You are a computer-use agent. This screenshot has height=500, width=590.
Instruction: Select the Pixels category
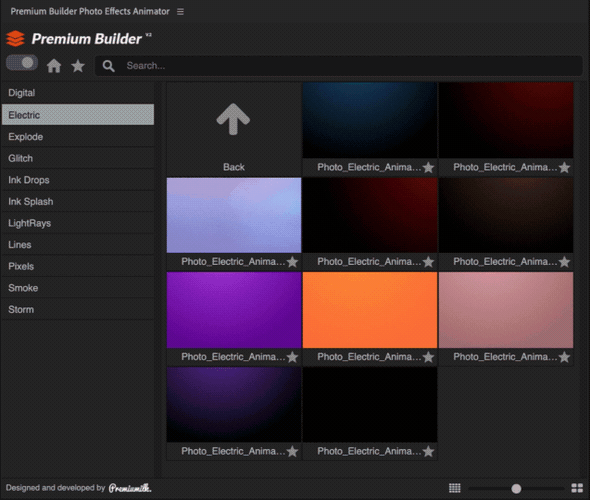pyautogui.click(x=78, y=266)
